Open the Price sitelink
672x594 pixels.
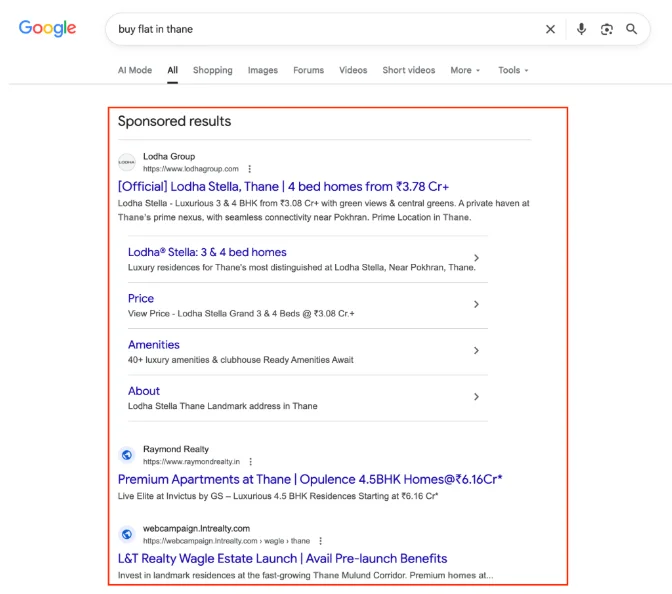(x=141, y=298)
